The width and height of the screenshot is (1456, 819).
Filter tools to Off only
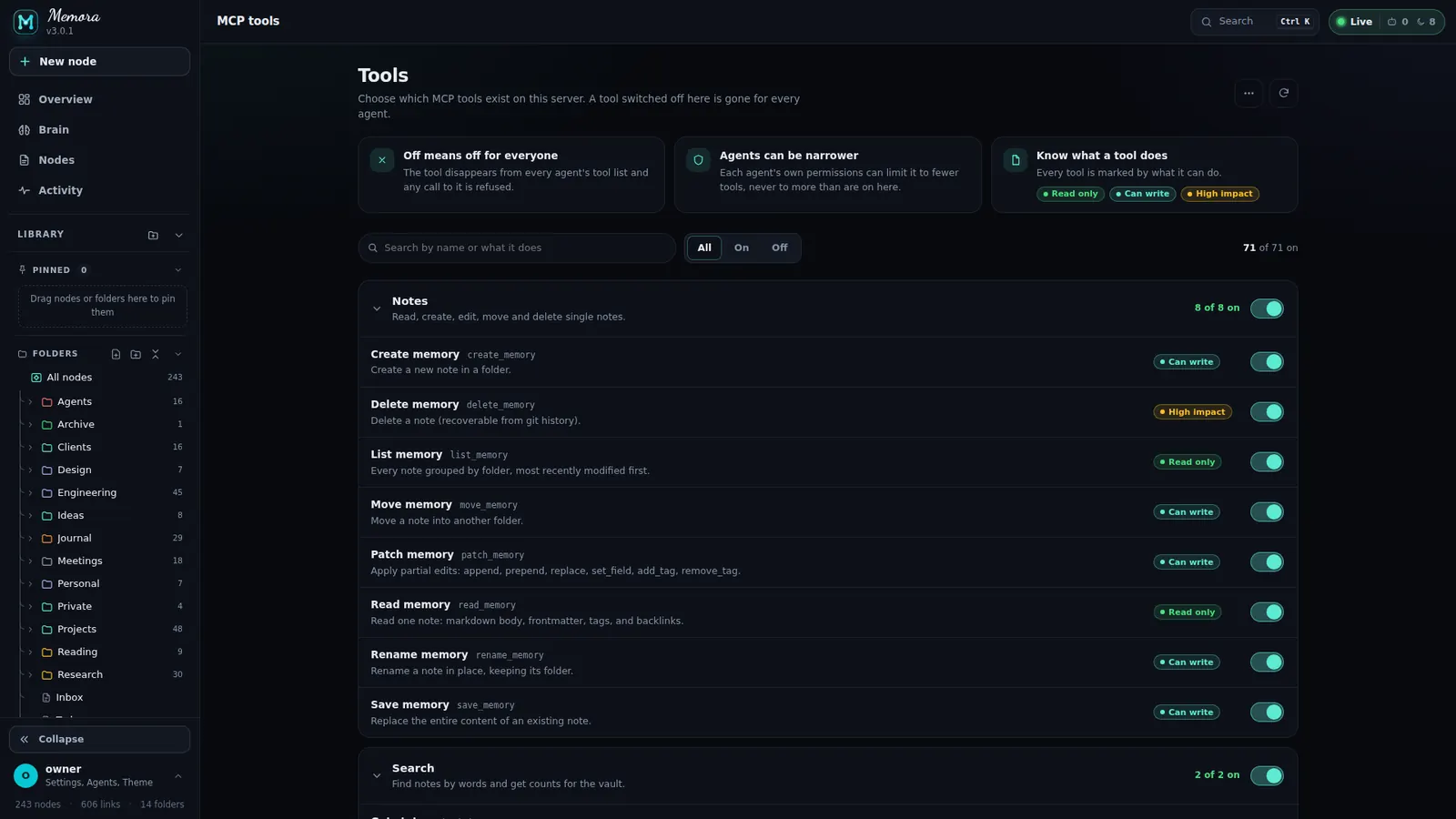[x=780, y=248]
